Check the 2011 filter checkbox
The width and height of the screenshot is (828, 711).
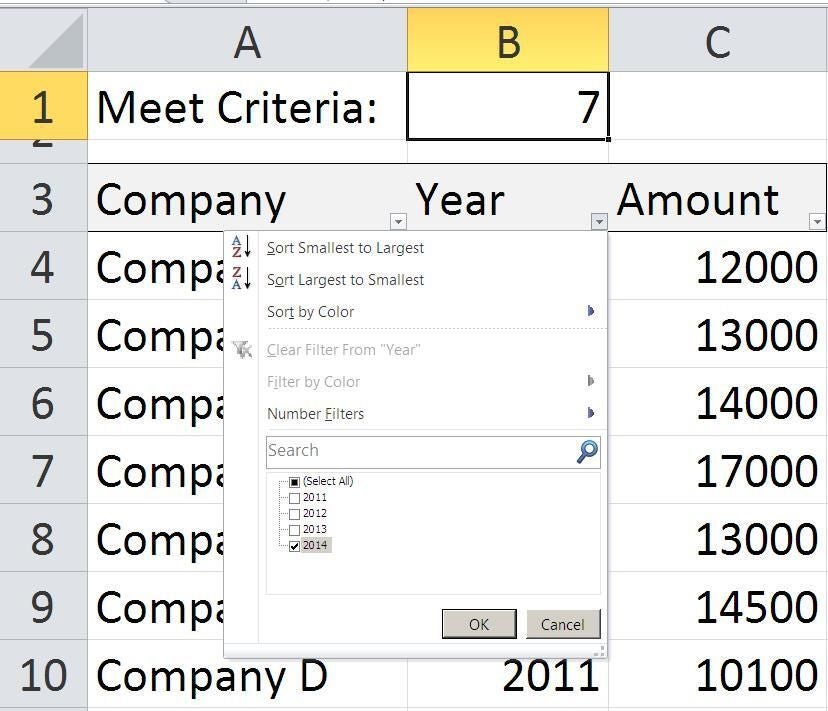(294, 498)
